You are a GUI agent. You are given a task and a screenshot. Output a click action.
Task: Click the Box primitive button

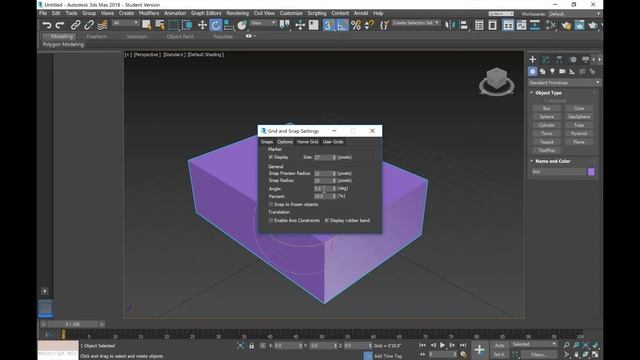547,108
